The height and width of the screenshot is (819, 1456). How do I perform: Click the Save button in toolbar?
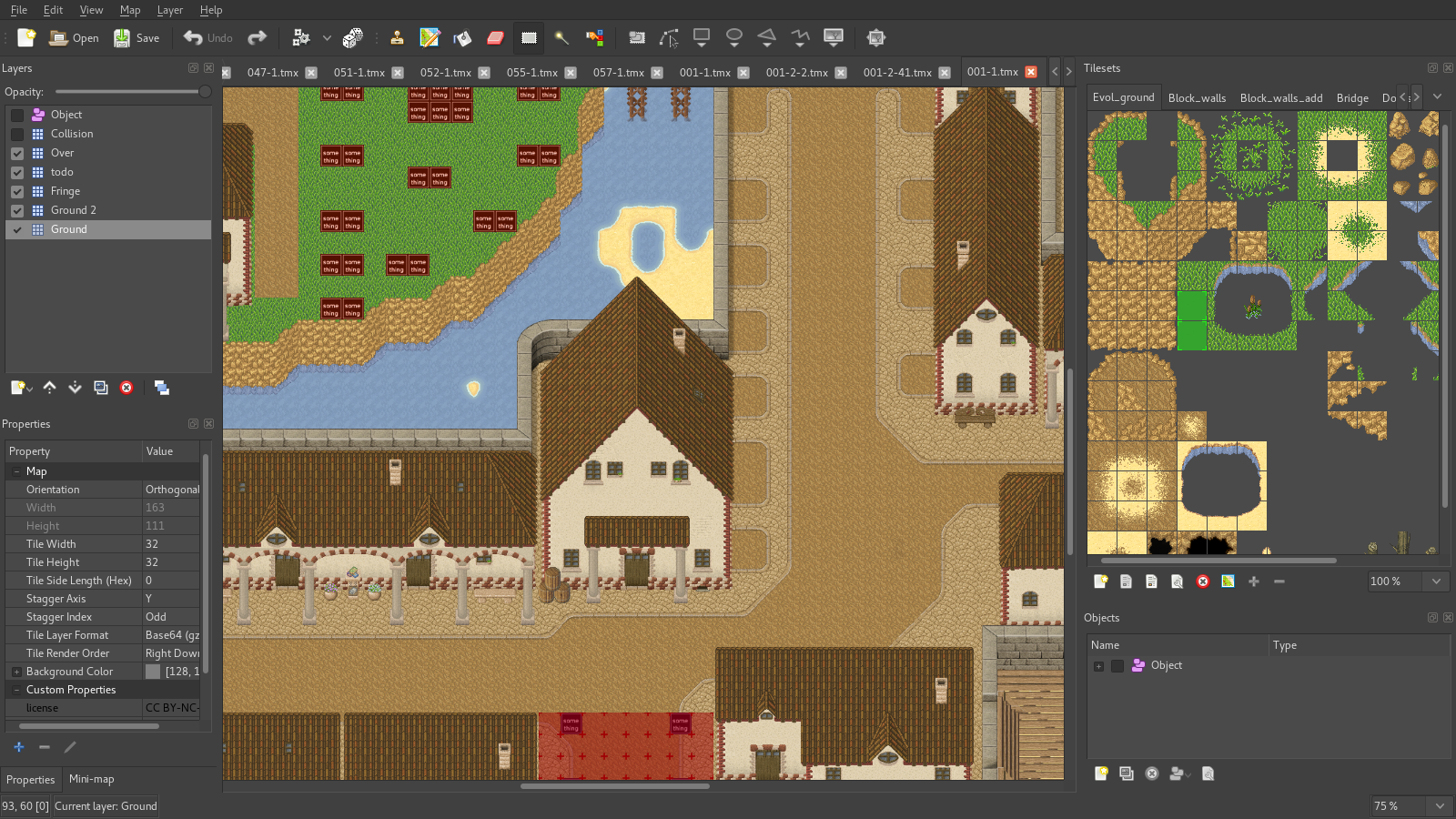136,37
